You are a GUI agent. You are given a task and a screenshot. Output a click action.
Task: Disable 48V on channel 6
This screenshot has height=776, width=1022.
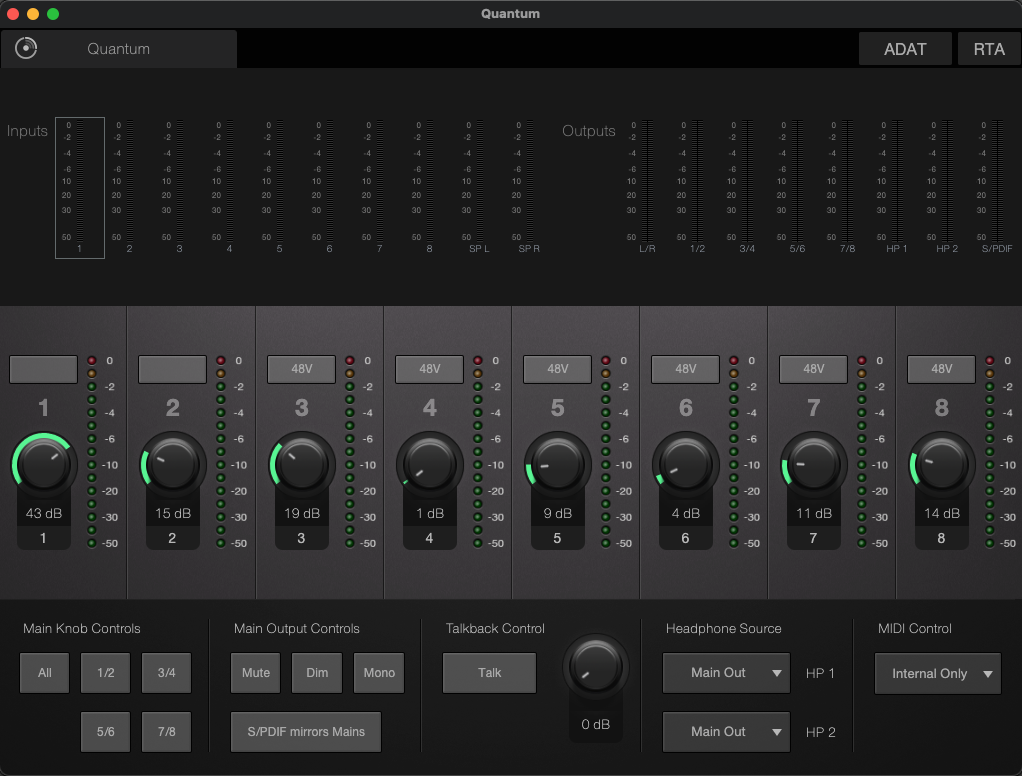686,369
